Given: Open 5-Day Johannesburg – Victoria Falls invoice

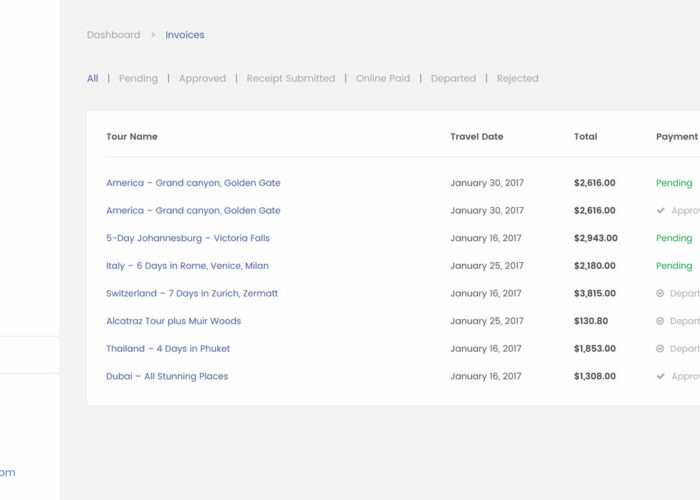Looking at the screenshot, I should pos(188,238).
